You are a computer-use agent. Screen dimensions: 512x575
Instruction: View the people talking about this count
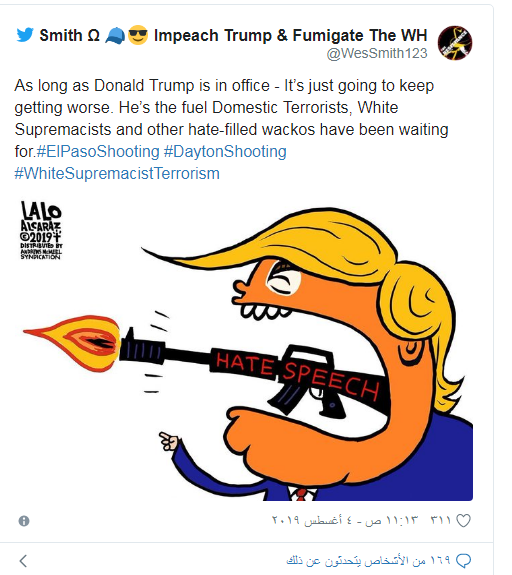point(369,560)
